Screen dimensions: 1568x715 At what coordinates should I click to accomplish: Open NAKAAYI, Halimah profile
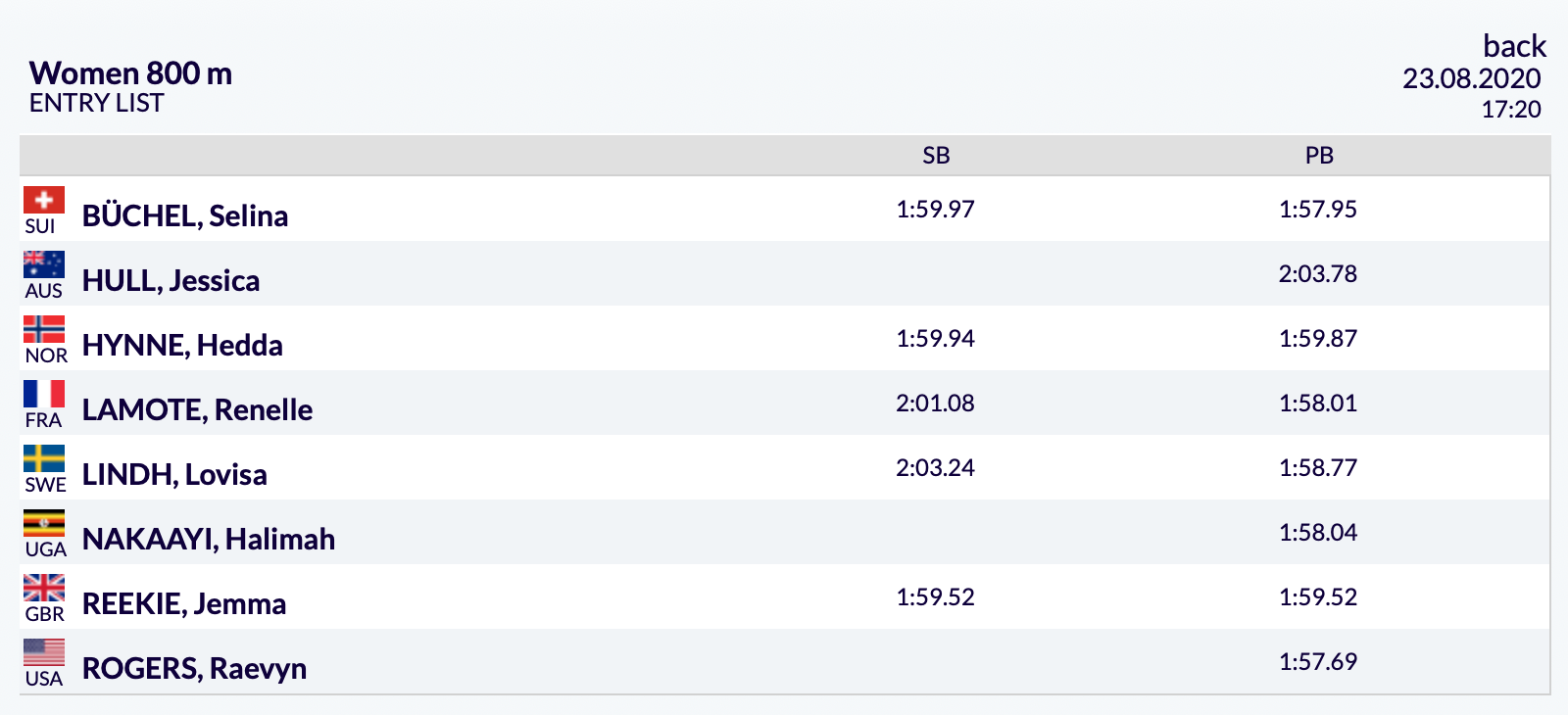click(x=209, y=539)
